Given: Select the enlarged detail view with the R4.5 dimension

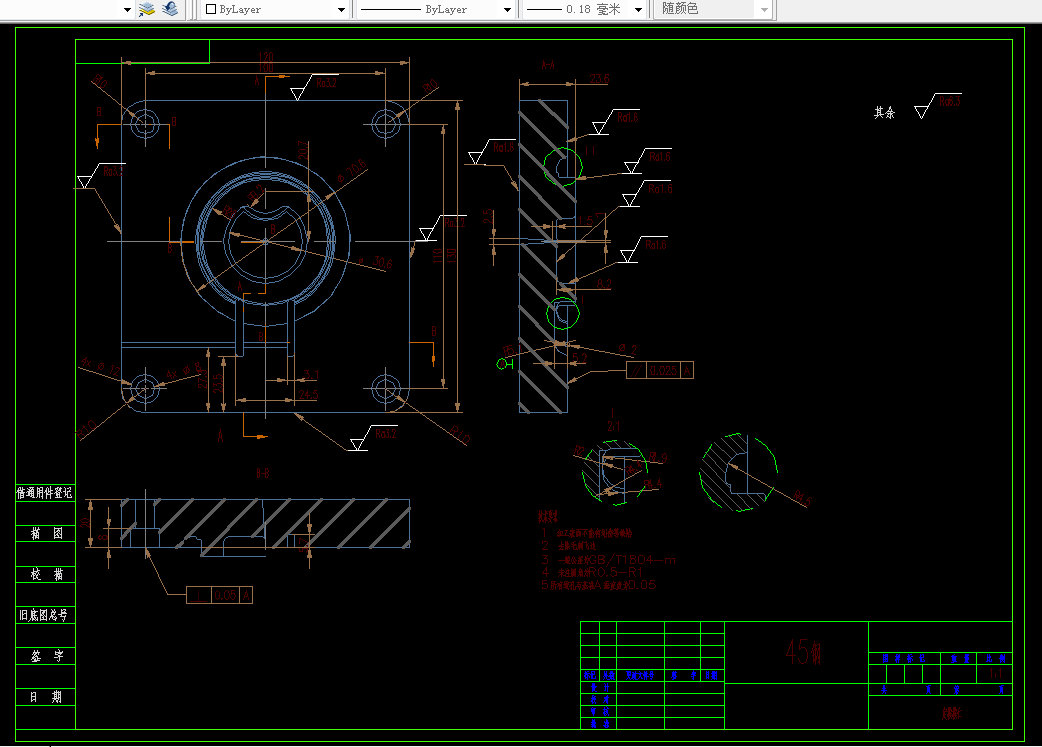Looking at the screenshot, I should 738,473.
